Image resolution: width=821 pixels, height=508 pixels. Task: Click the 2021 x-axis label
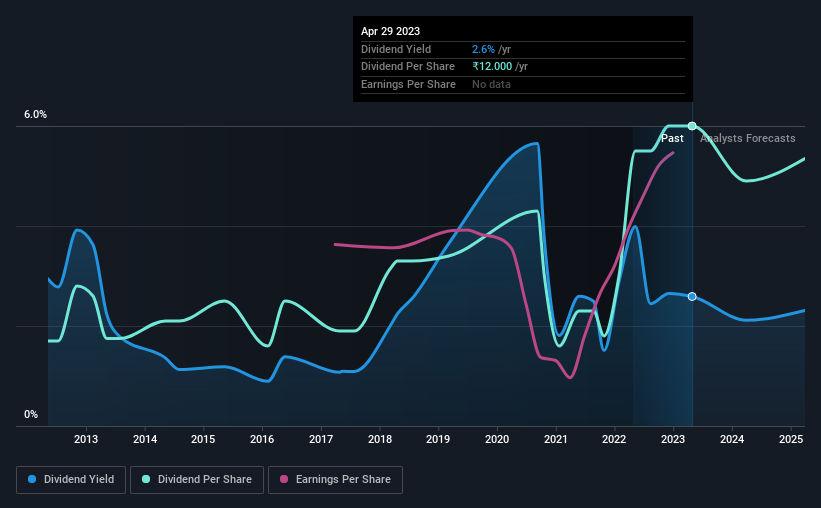point(556,439)
